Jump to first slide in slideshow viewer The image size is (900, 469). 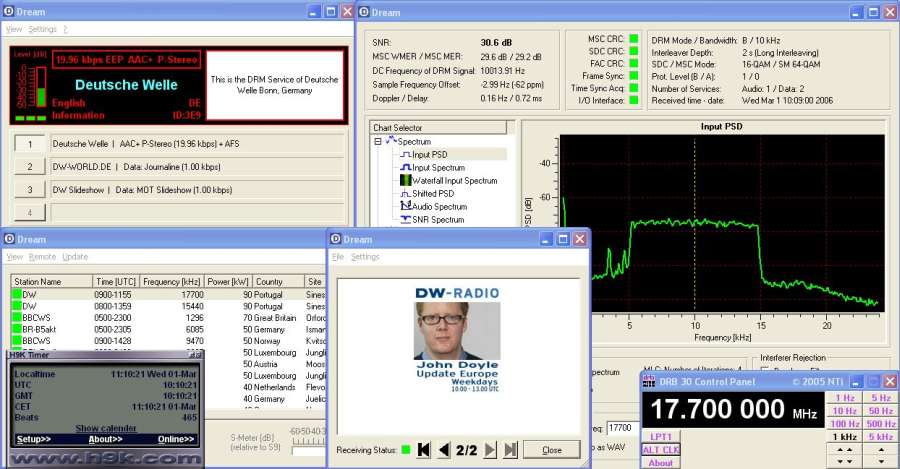424,450
